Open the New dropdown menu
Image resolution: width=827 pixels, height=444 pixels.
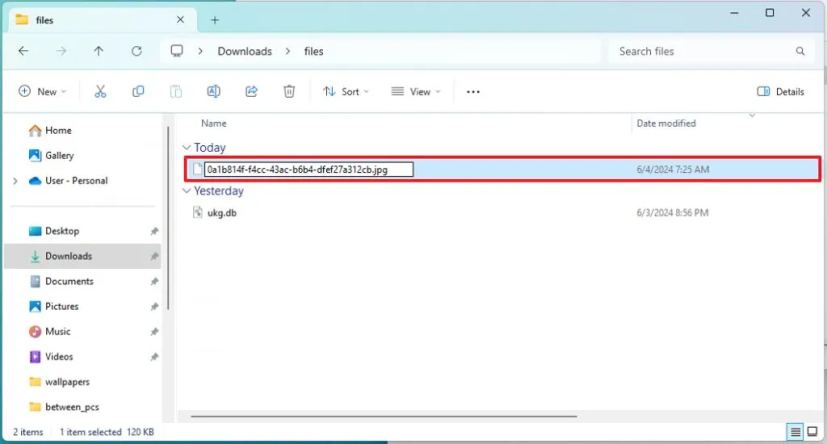42,92
